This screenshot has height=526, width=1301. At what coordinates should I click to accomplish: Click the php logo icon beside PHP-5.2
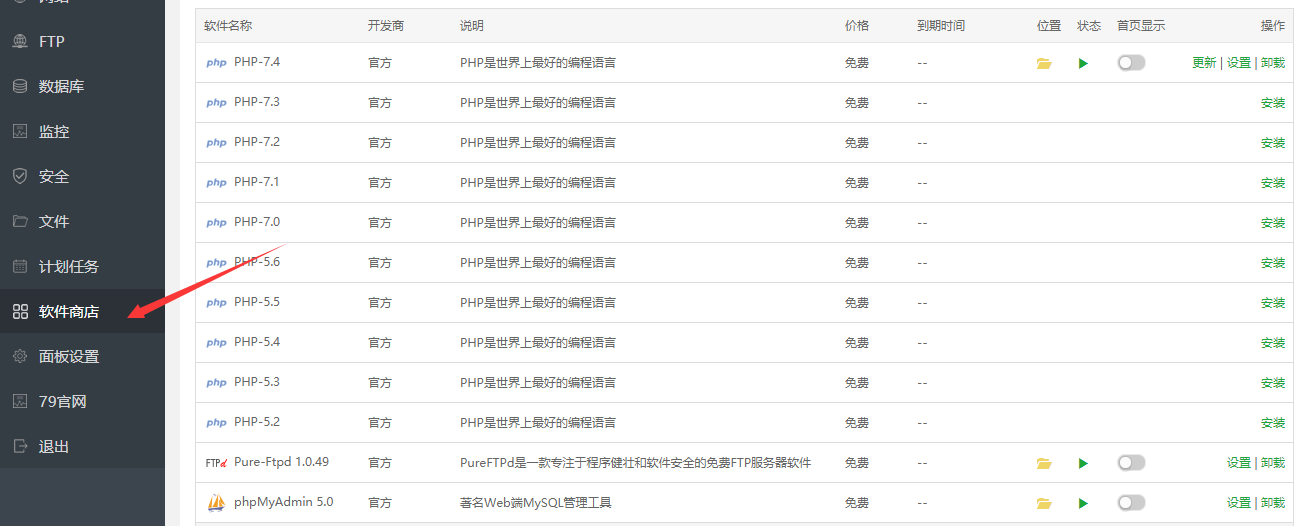coord(216,422)
